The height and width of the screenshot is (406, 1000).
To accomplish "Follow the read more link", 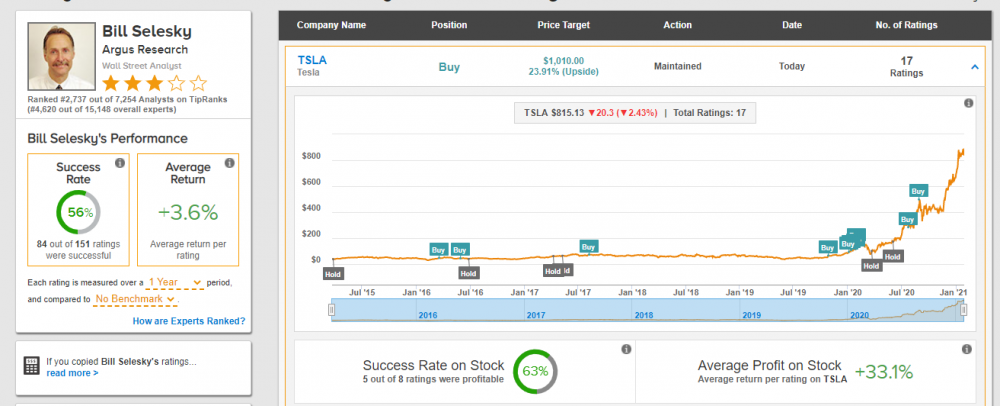I will [72, 373].
